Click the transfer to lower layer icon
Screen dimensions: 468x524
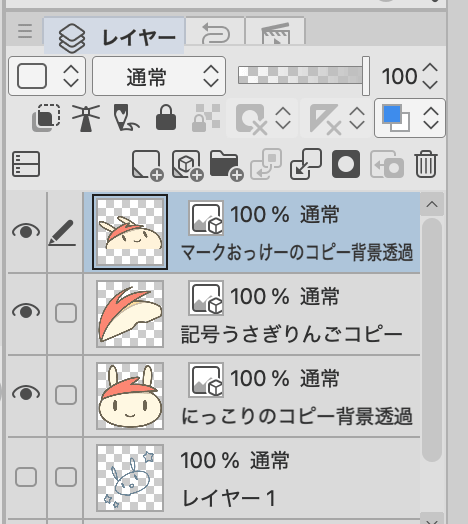[266, 164]
